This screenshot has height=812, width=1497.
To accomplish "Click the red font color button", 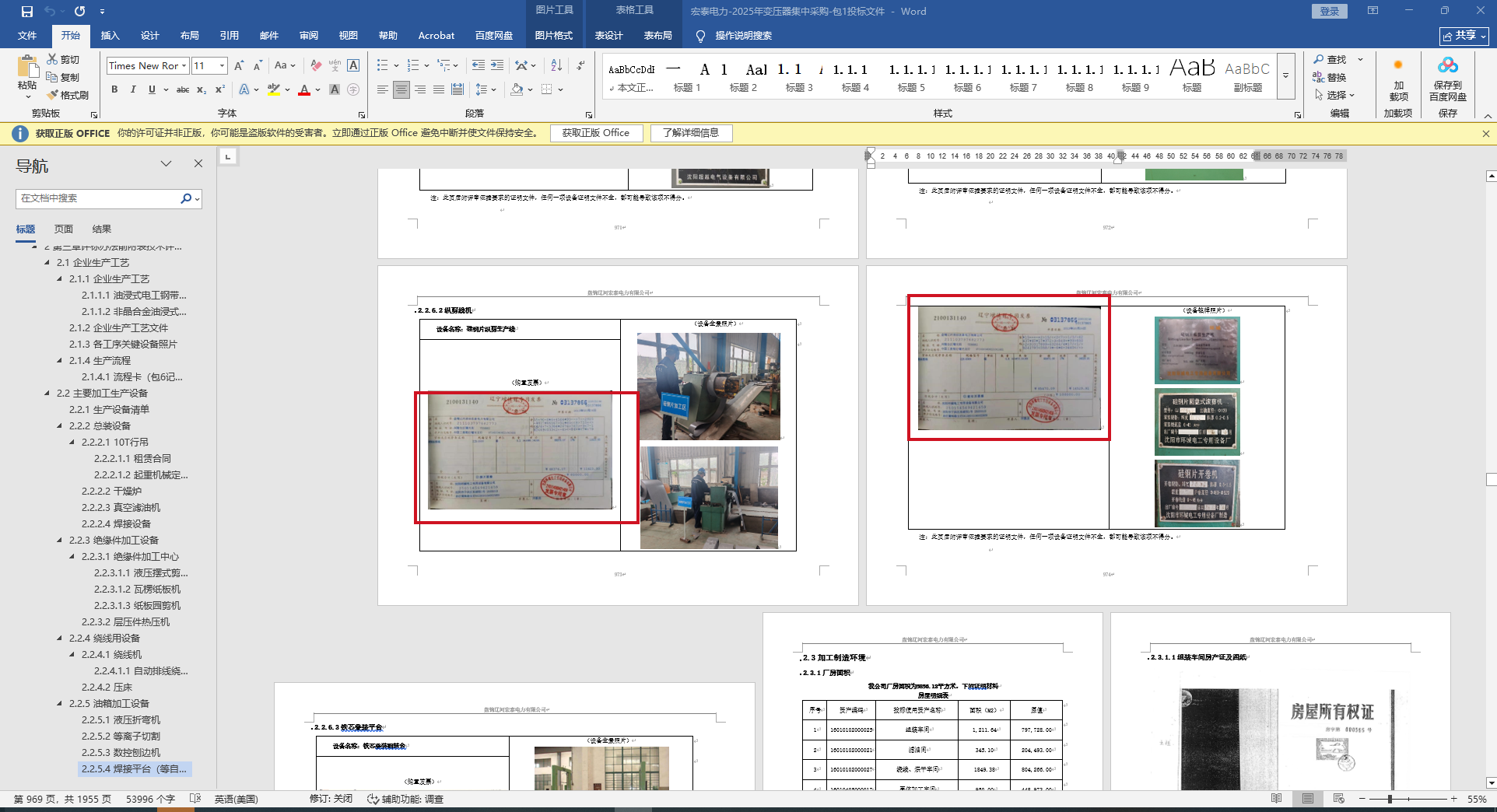I will 304,89.
